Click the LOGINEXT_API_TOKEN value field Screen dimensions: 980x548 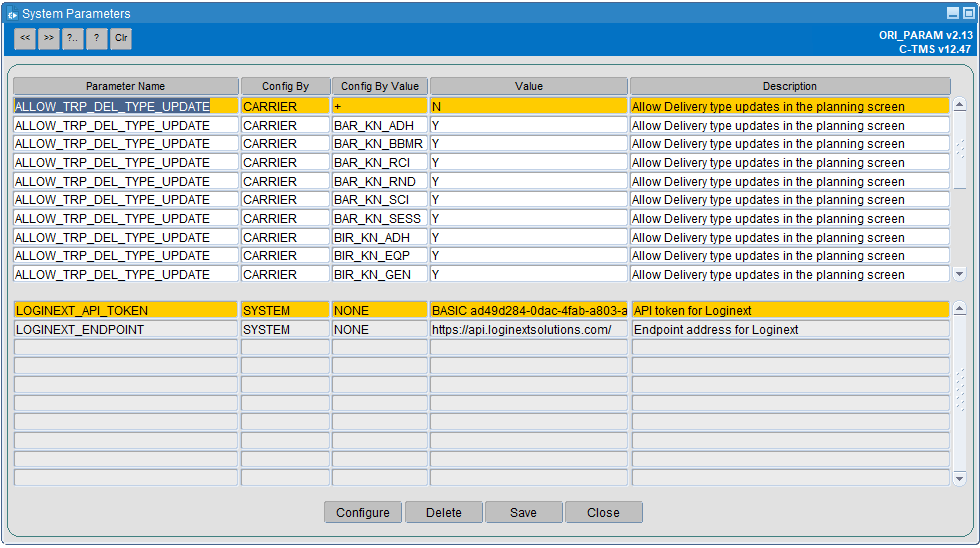click(x=529, y=311)
